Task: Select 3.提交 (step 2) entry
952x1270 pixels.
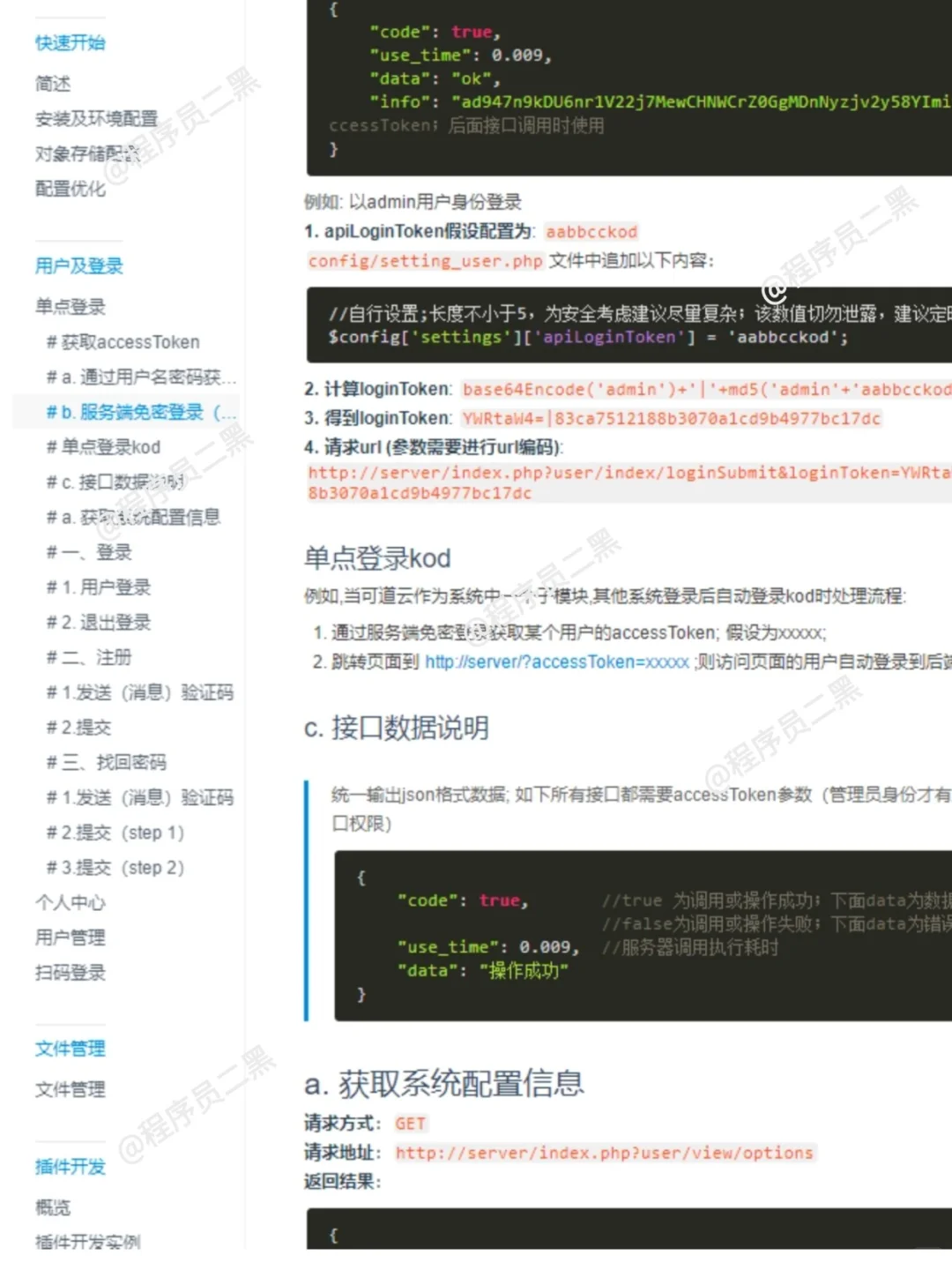Action: [x=113, y=867]
